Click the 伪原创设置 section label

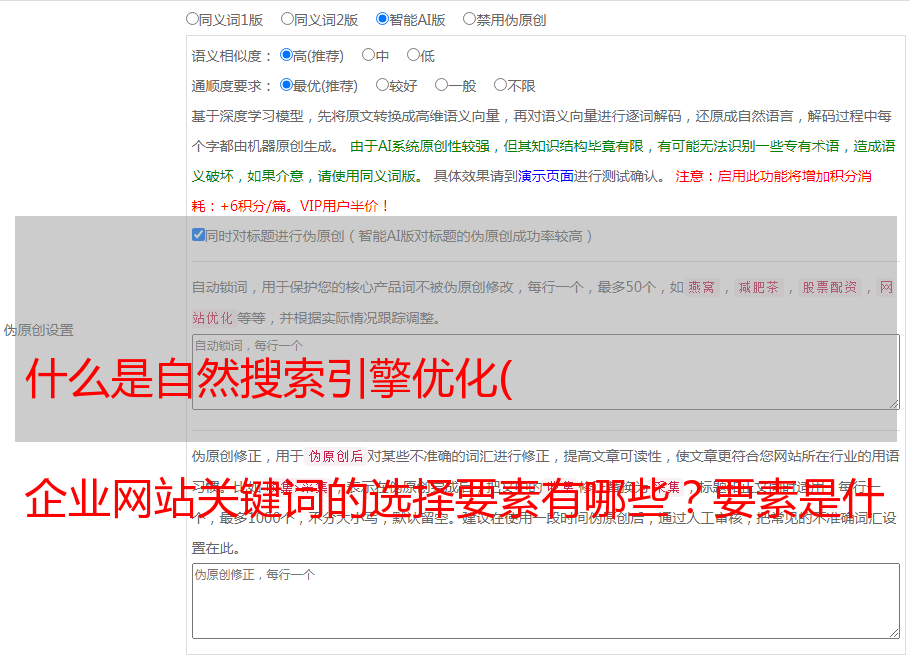[39, 330]
